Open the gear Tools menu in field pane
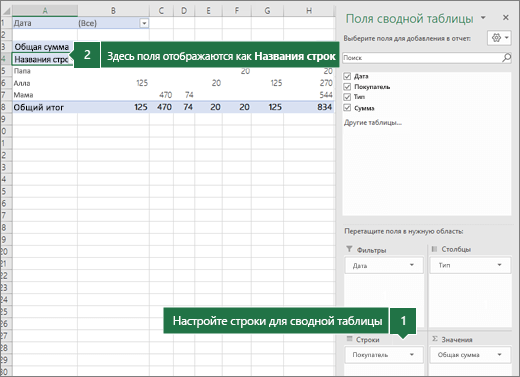This screenshot has width=520, height=377. [x=499, y=38]
